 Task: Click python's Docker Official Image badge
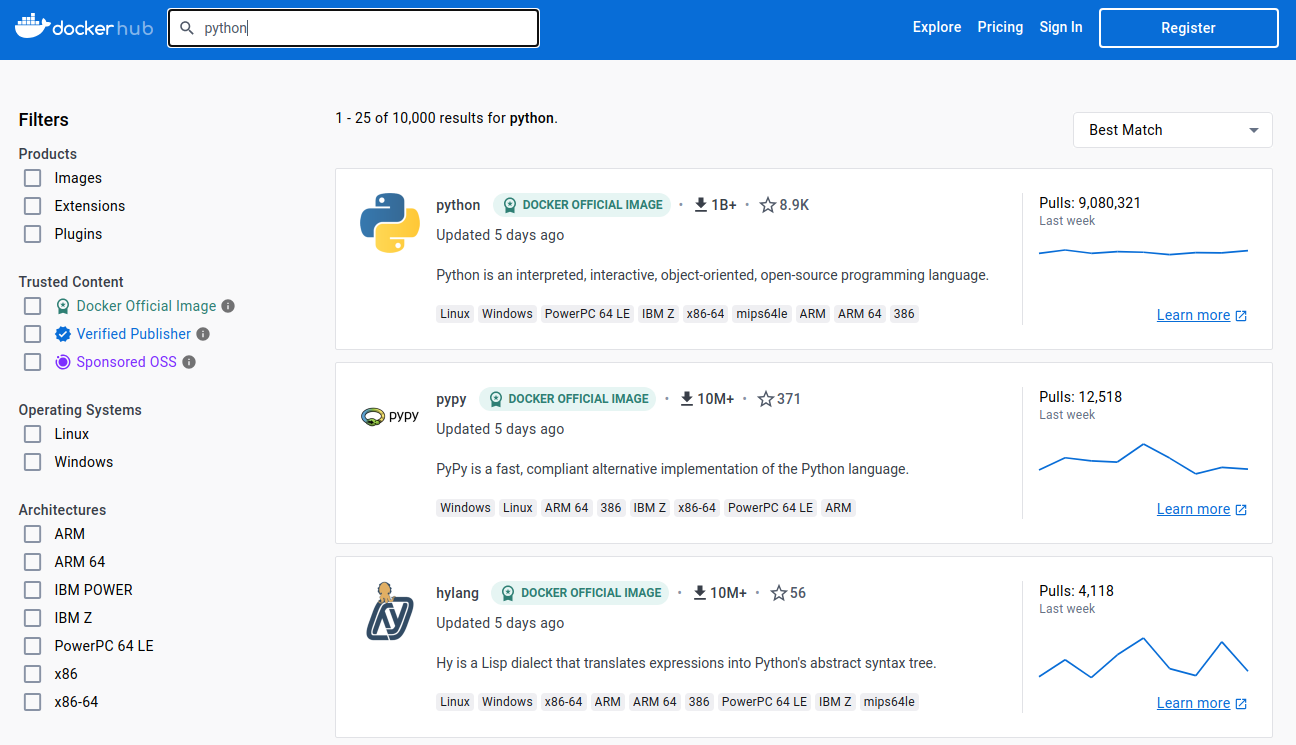pyautogui.click(x=582, y=204)
